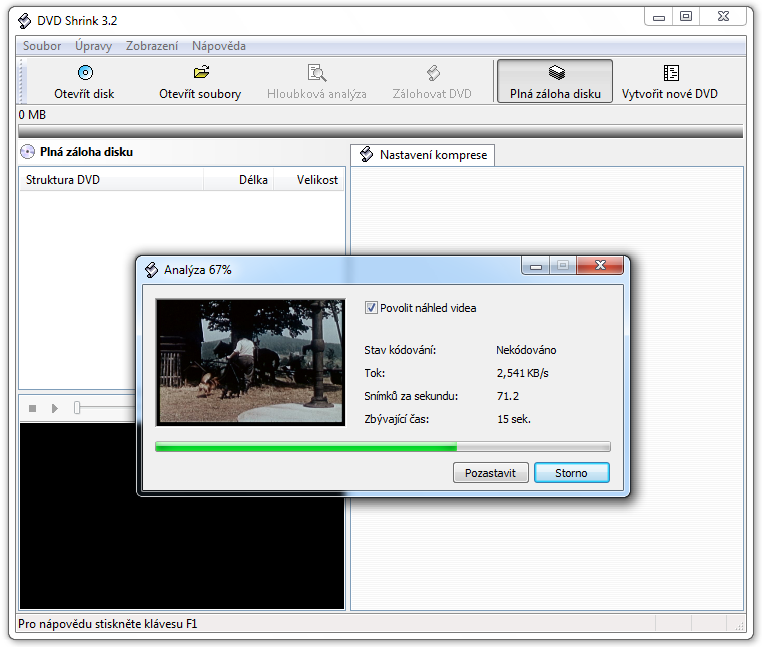This screenshot has height=647, width=762.
Task: Minimize the DVD Shrink main window
Action: click(x=658, y=17)
